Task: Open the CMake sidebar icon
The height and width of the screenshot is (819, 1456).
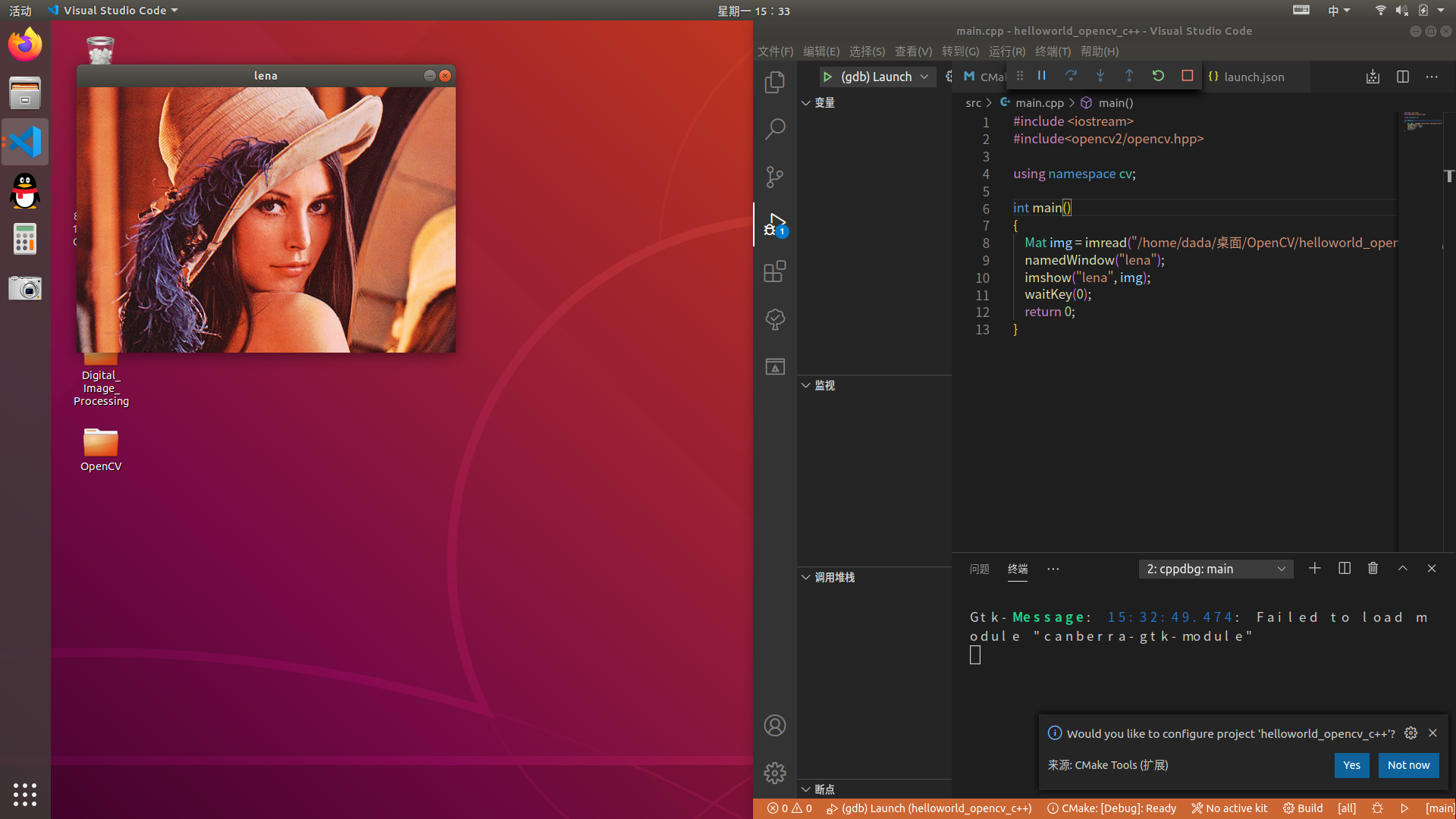Action: coord(774,367)
